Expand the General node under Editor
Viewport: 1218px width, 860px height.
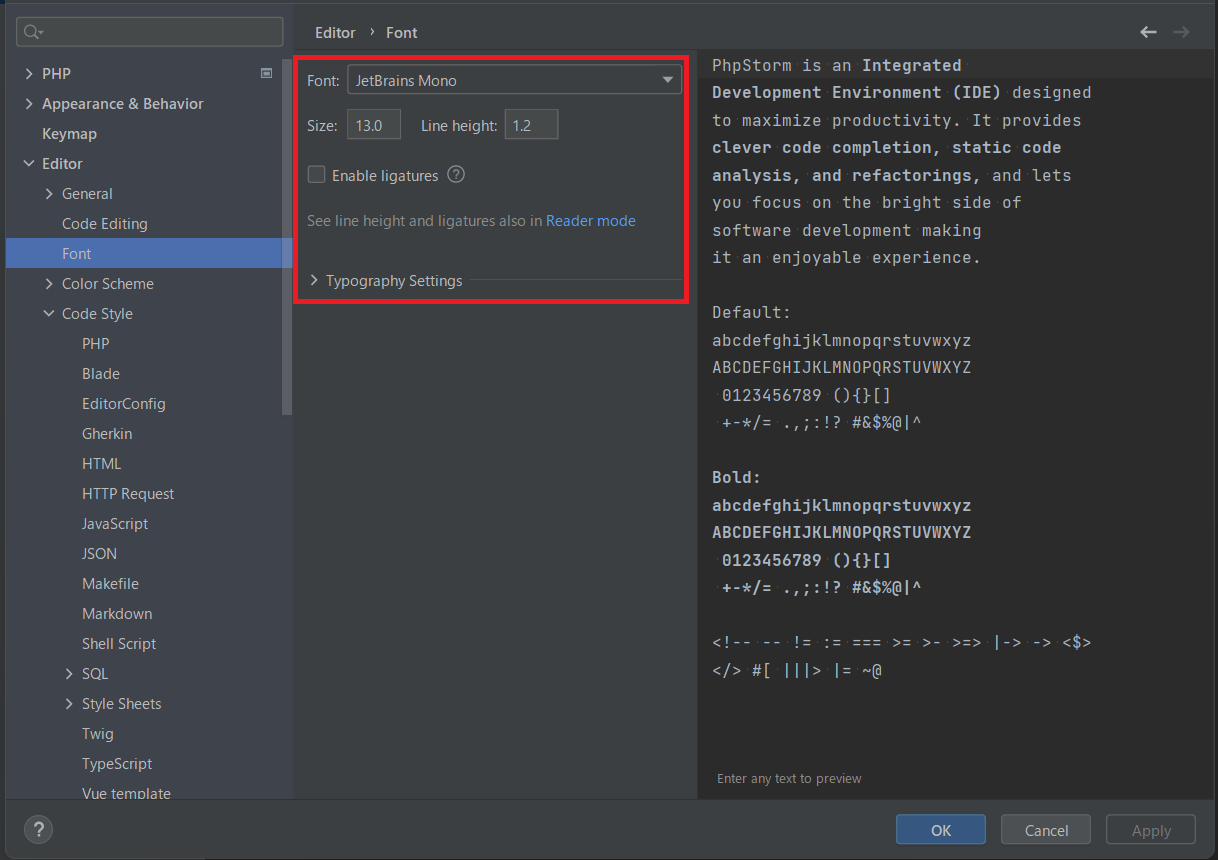click(x=49, y=194)
